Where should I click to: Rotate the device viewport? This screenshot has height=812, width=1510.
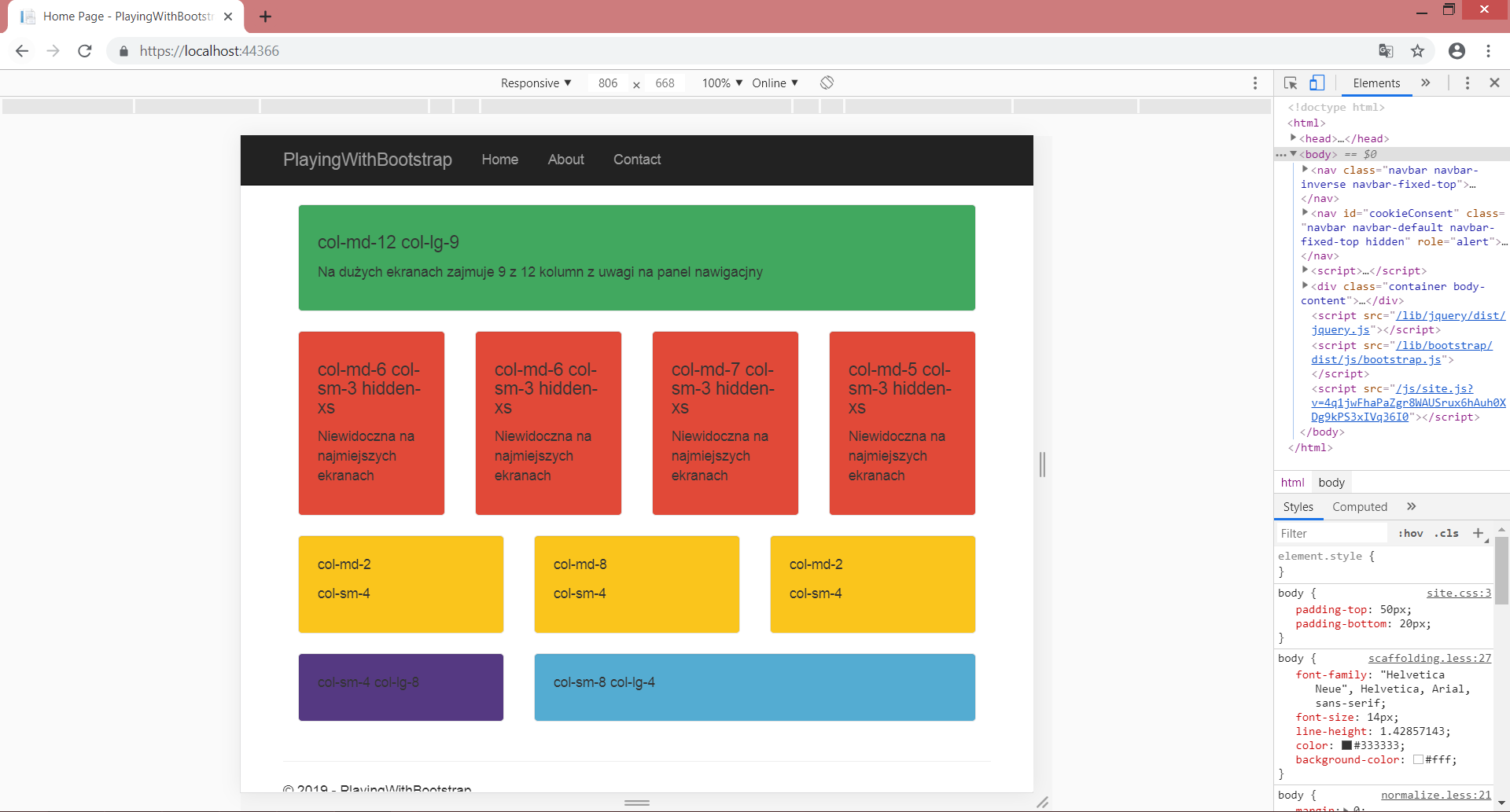click(x=827, y=83)
